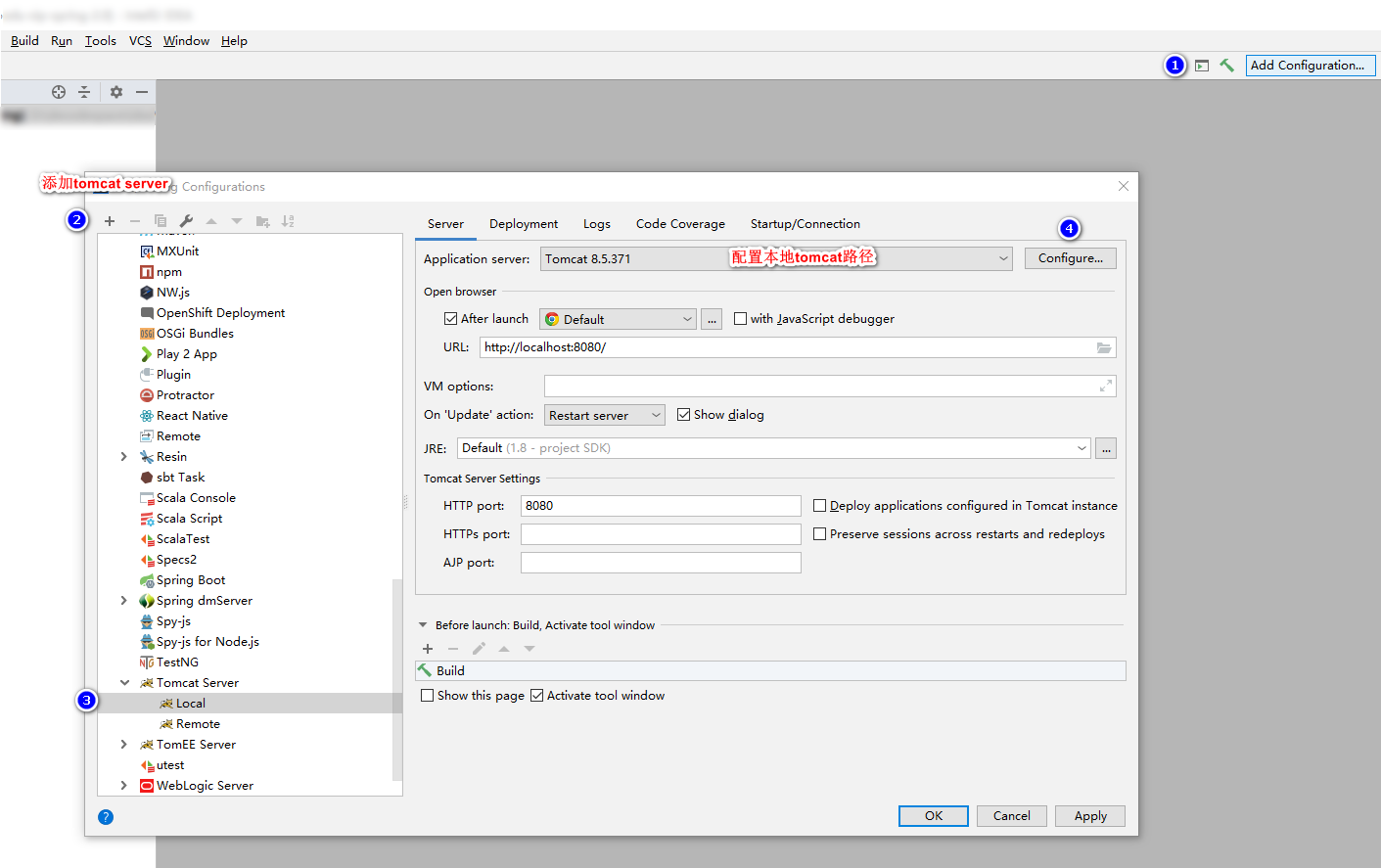The height and width of the screenshot is (868, 1381).
Task: Expand the TomEE Server tree node
Action: pos(123,745)
